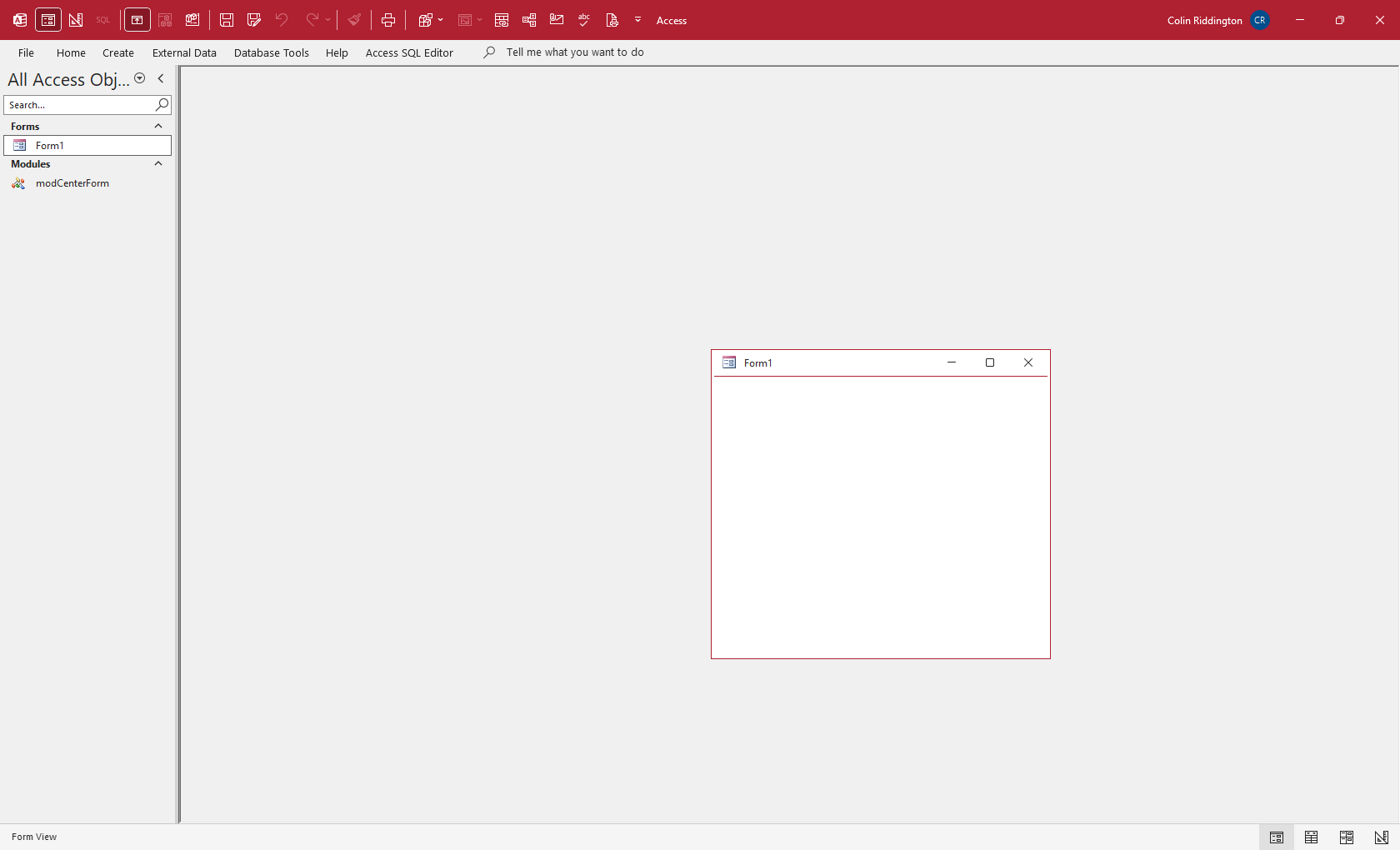Image resolution: width=1400 pixels, height=850 pixels.
Task: Collapse the Forms group chevron
Action: tap(158, 126)
